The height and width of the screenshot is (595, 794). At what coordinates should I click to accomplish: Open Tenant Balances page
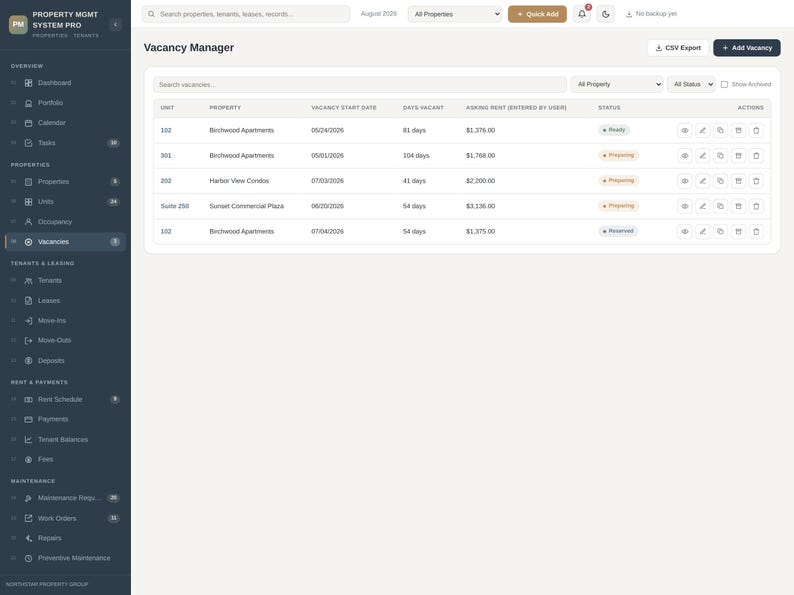(65, 440)
